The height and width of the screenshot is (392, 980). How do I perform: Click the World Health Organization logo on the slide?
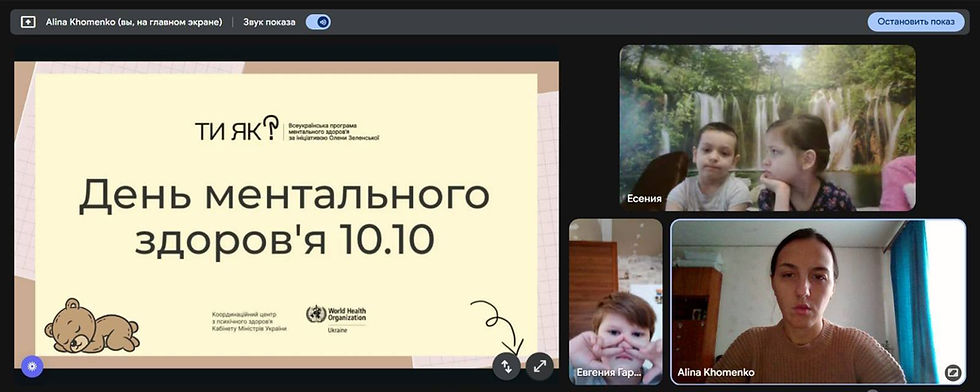click(336, 318)
